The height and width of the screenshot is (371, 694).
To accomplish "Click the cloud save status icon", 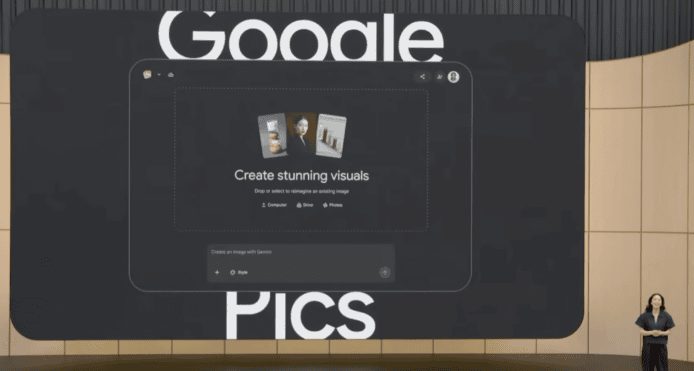I will coord(171,75).
